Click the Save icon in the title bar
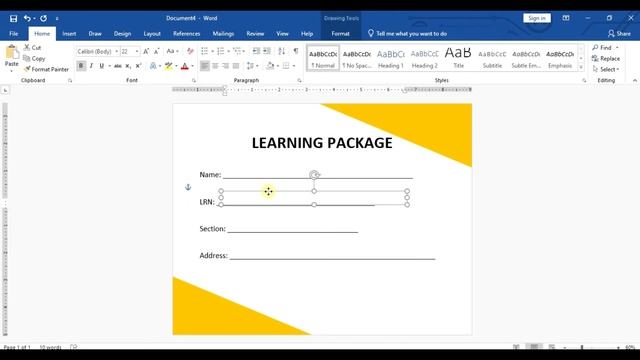 (13, 18)
